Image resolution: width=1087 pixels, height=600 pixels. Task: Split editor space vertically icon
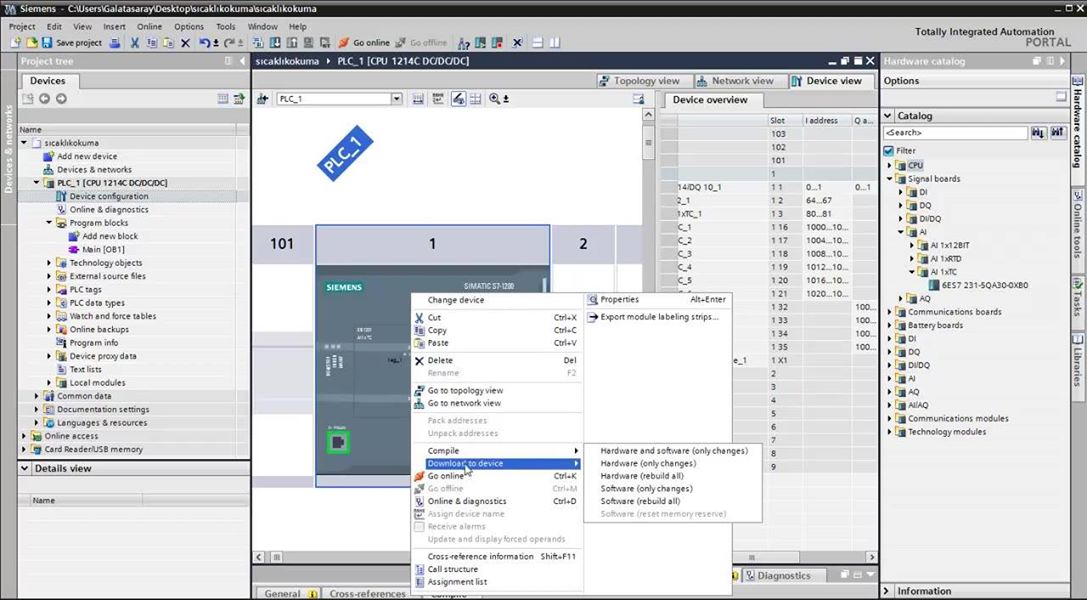pyautogui.click(x=555, y=43)
